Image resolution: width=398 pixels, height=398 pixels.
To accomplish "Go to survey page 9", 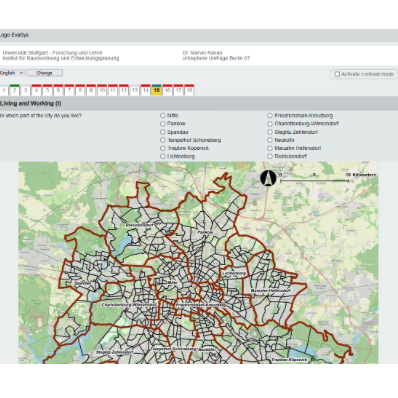I will coord(91,90).
